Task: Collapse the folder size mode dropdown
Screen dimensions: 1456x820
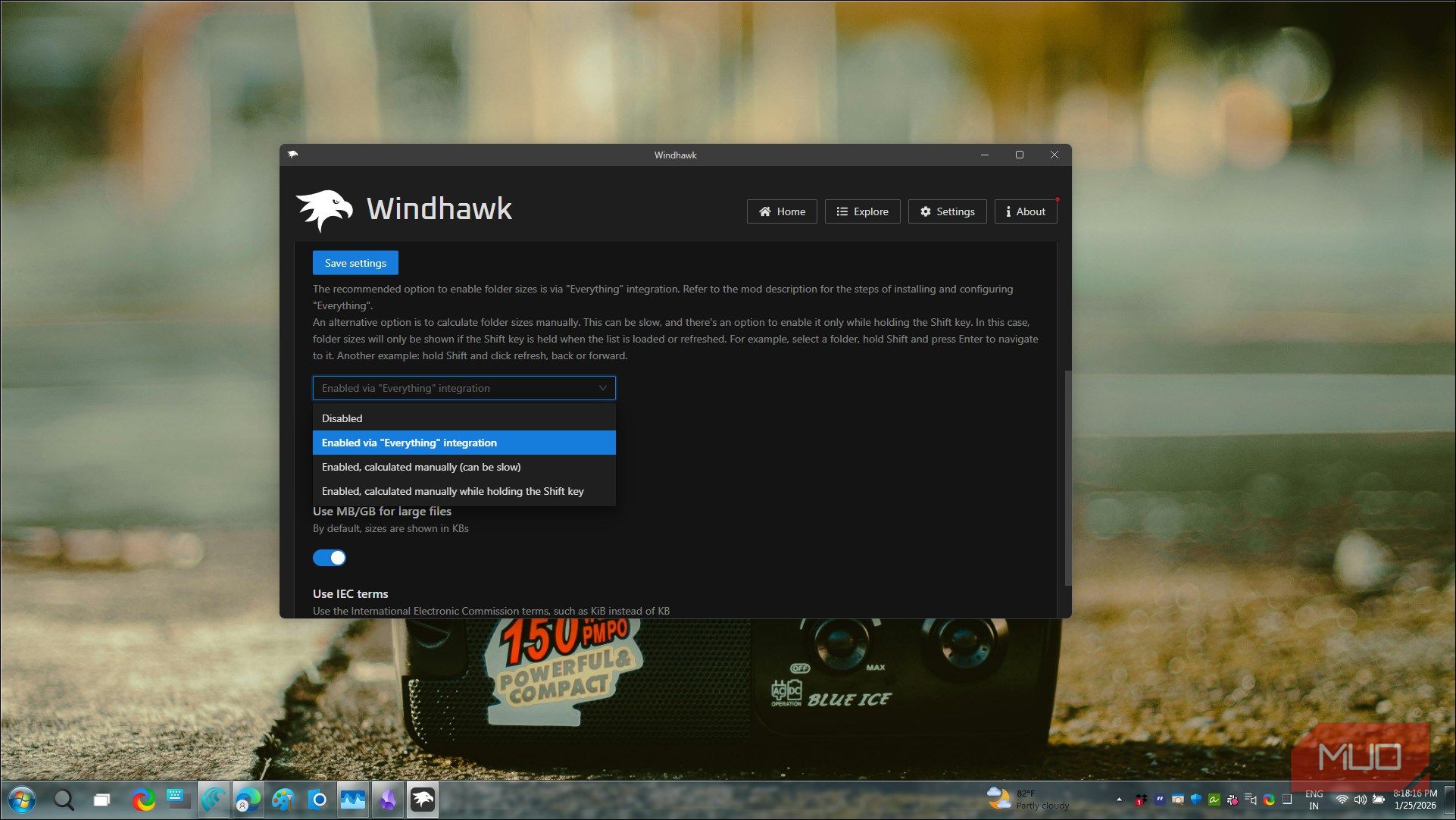Action: pyautogui.click(x=464, y=388)
